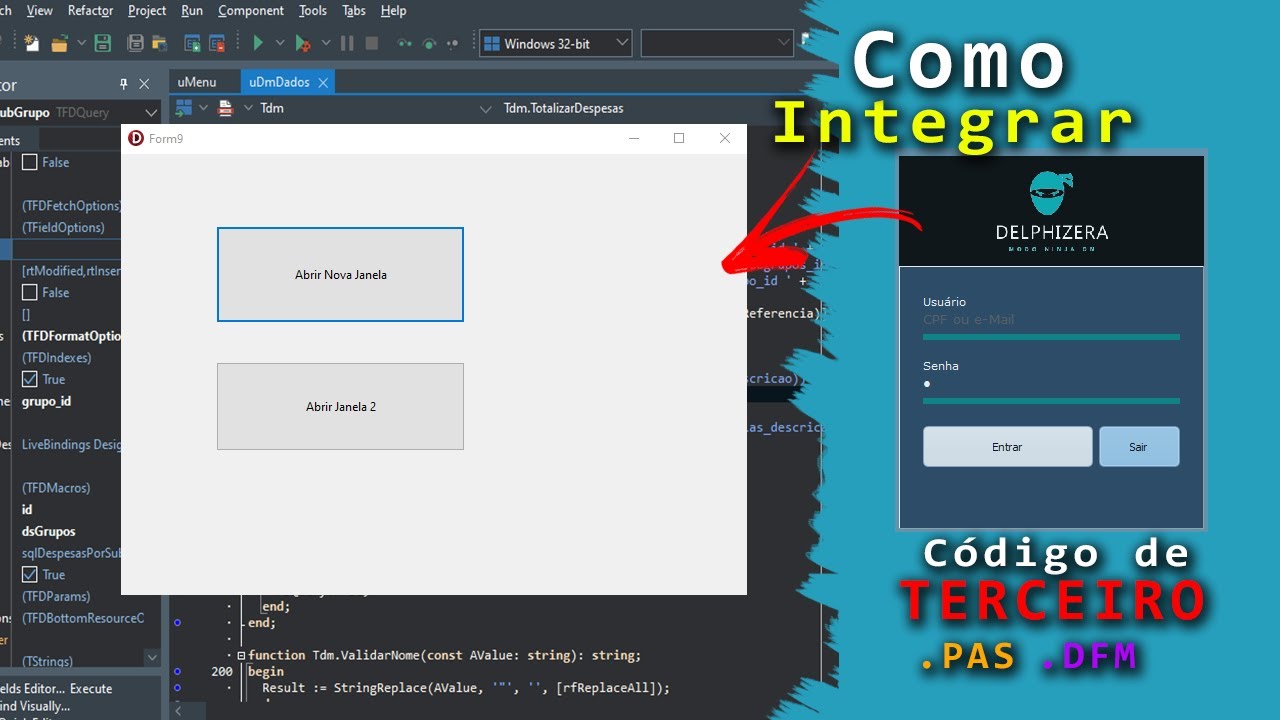This screenshot has height=720, width=1280.
Task: Click the green Save floppy icon
Action: 102,43
